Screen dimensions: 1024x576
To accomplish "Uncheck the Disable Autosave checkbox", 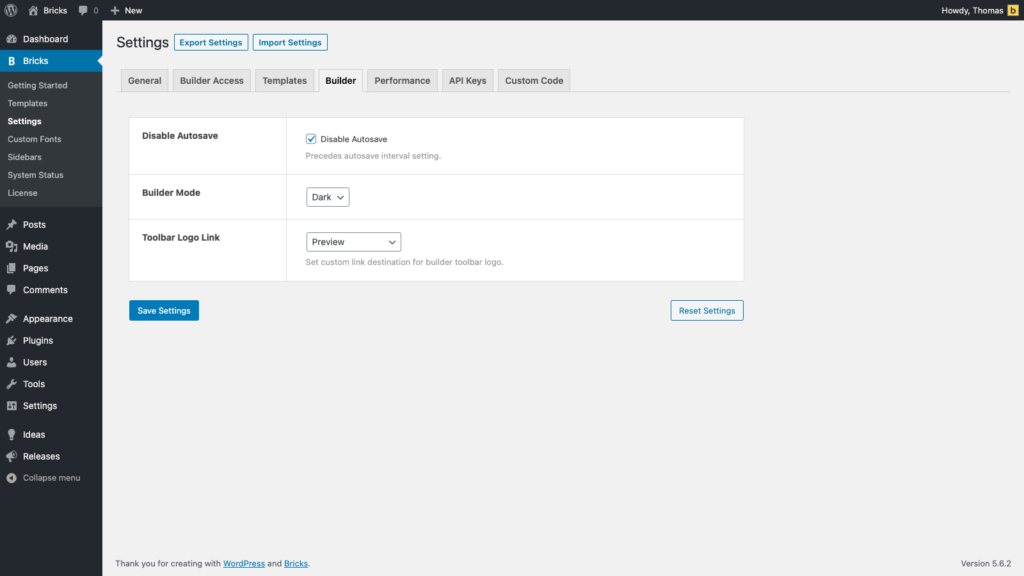I will [311, 139].
